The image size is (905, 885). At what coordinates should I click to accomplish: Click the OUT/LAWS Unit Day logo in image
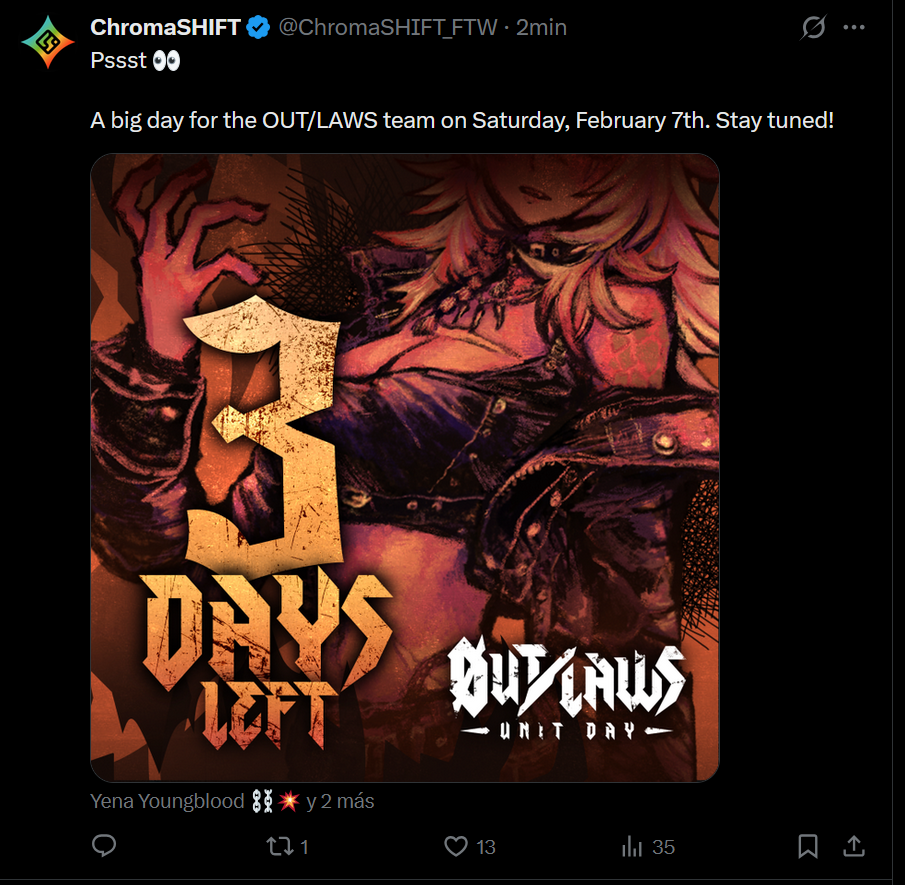pyautogui.click(x=567, y=688)
